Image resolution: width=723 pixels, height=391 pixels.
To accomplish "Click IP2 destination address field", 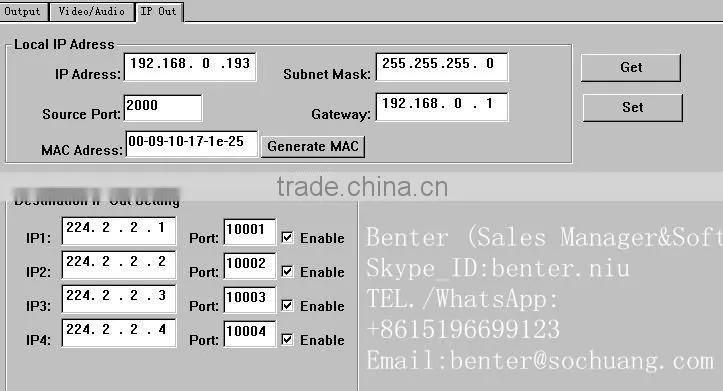I will (x=119, y=265).
